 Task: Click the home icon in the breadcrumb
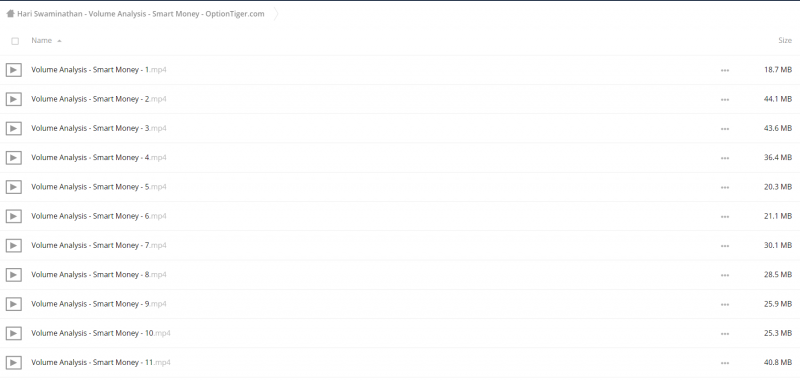[x=10, y=14]
